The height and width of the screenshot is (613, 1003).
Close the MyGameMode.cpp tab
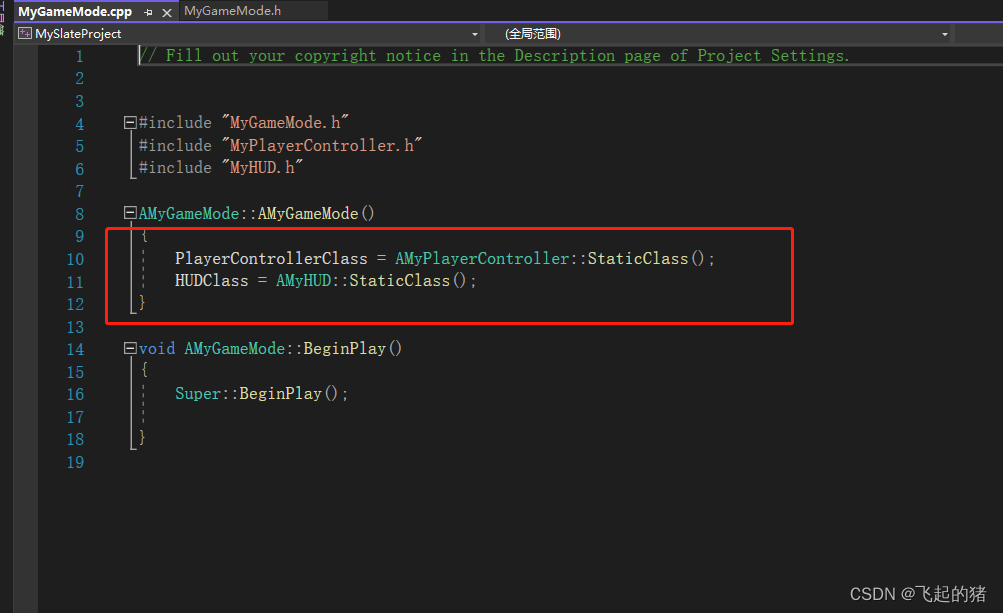[166, 13]
